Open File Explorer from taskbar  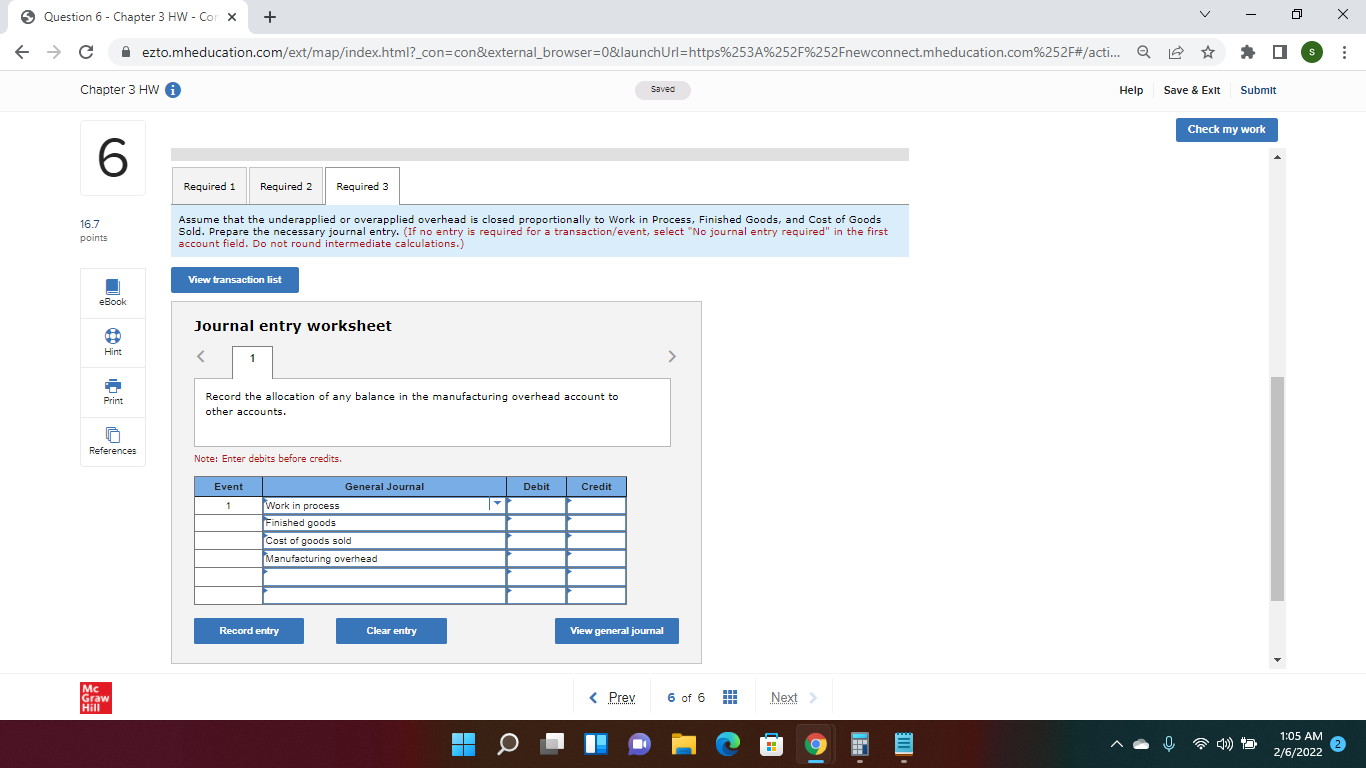(684, 744)
